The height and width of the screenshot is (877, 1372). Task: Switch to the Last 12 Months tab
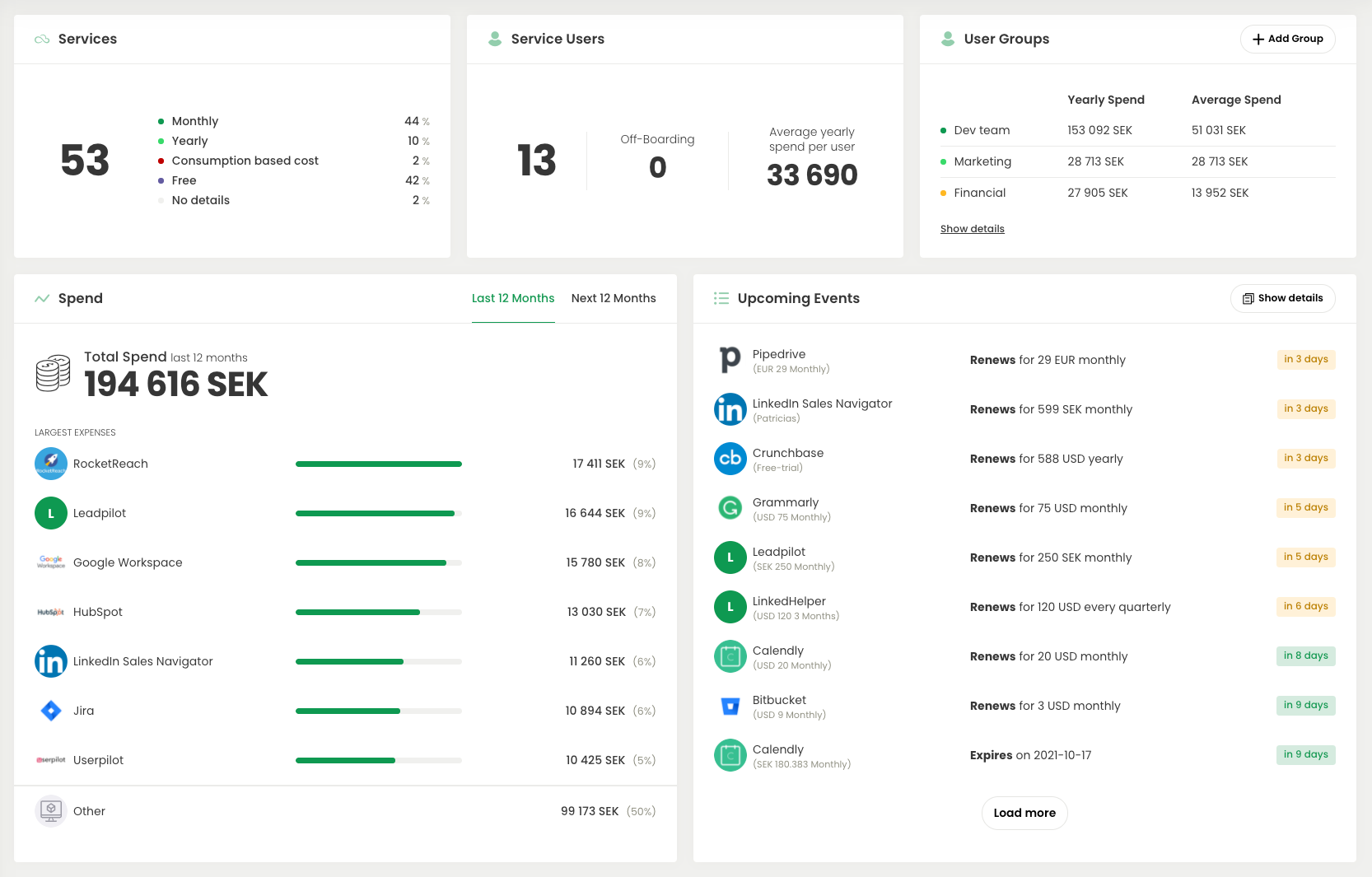(x=513, y=298)
